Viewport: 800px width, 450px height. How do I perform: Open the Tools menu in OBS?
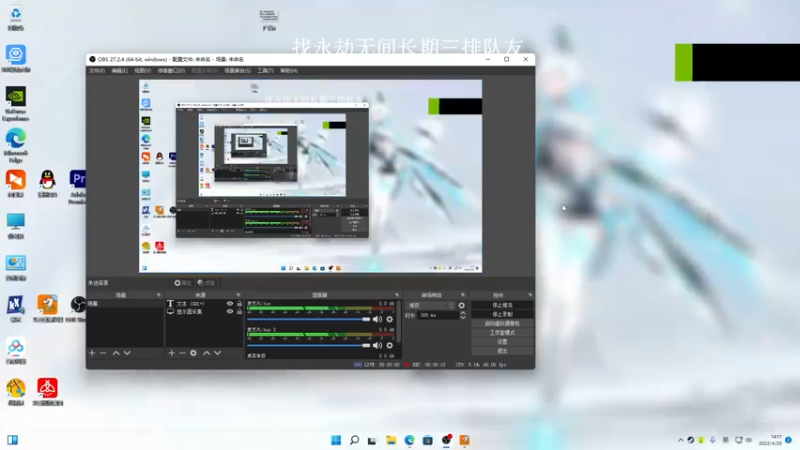tap(265, 70)
